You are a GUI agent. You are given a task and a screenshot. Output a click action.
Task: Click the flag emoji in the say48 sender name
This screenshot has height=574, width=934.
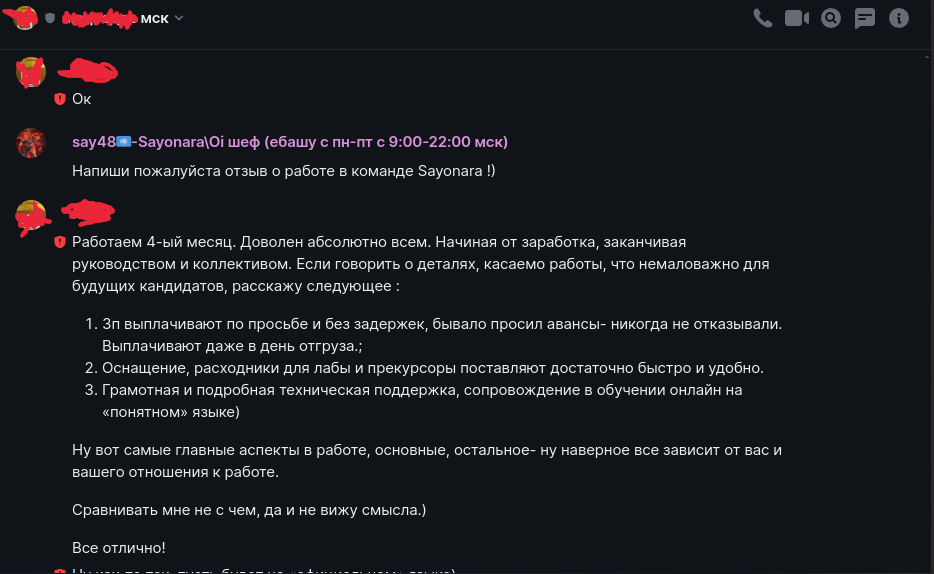(x=123, y=142)
